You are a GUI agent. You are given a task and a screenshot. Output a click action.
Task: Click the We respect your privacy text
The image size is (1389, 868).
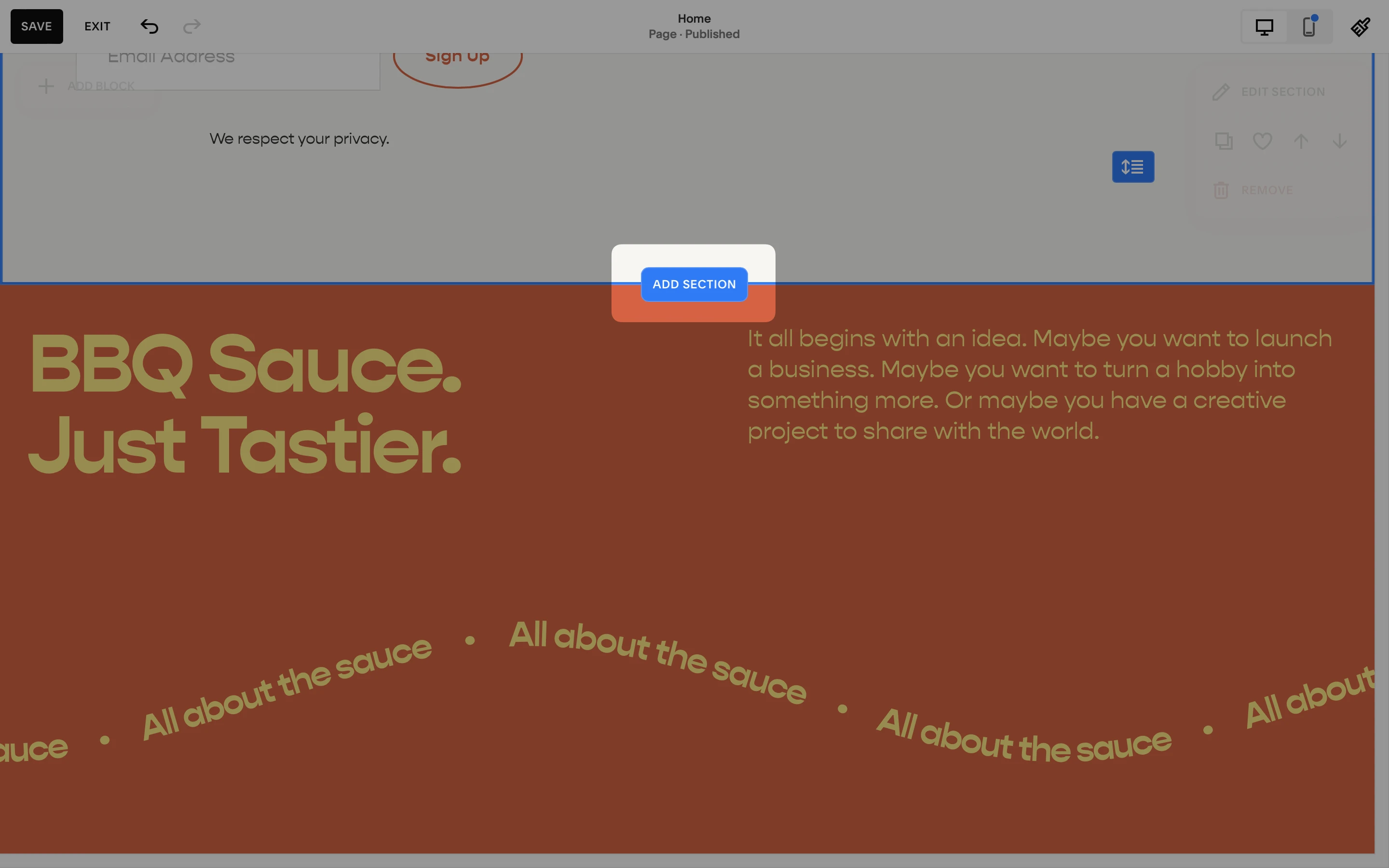(299, 139)
